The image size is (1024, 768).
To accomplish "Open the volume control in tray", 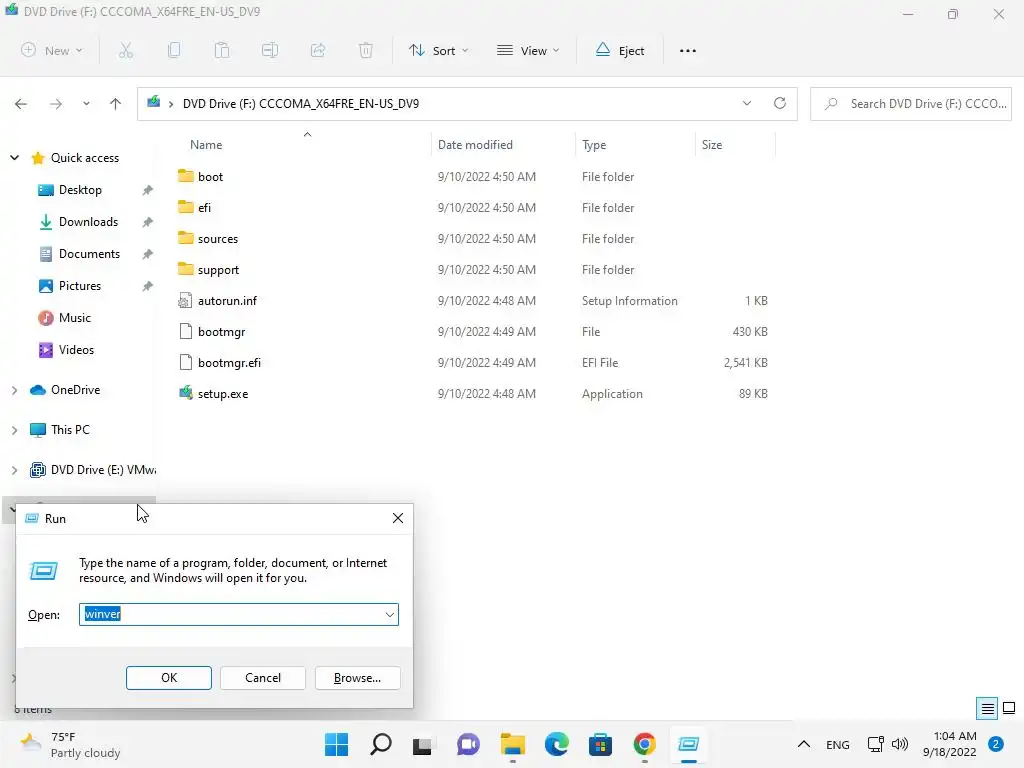I will coord(900,744).
